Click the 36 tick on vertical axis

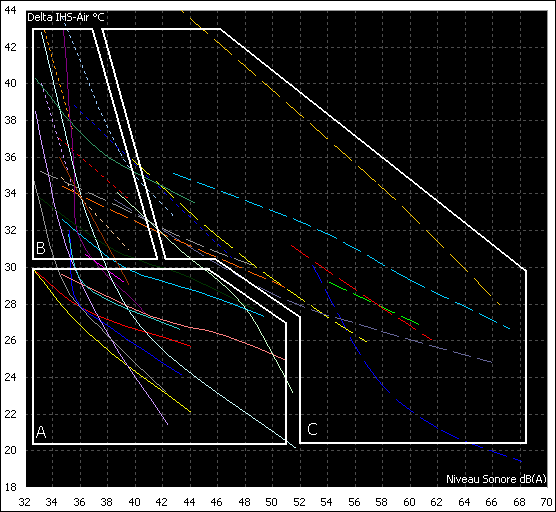[x=10, y=157]
